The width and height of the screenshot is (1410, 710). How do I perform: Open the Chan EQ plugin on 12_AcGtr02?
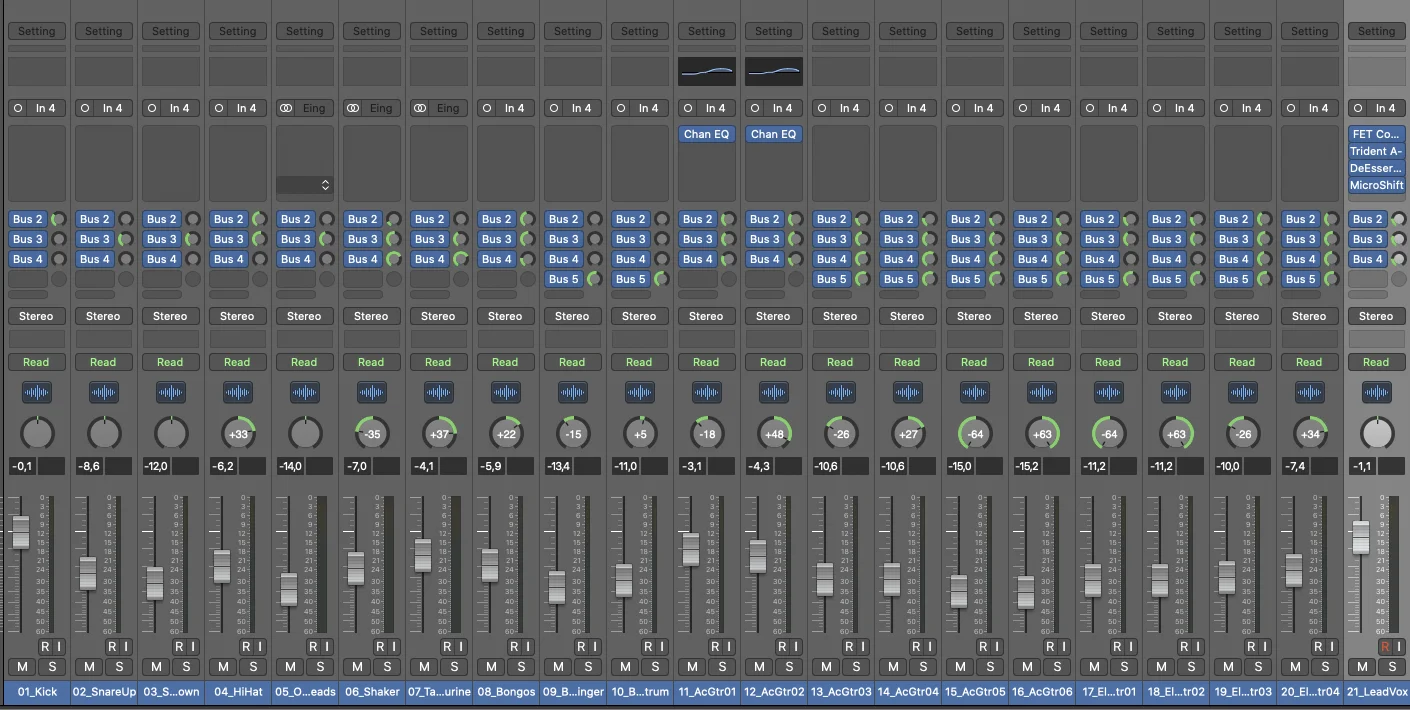(773, 134)
